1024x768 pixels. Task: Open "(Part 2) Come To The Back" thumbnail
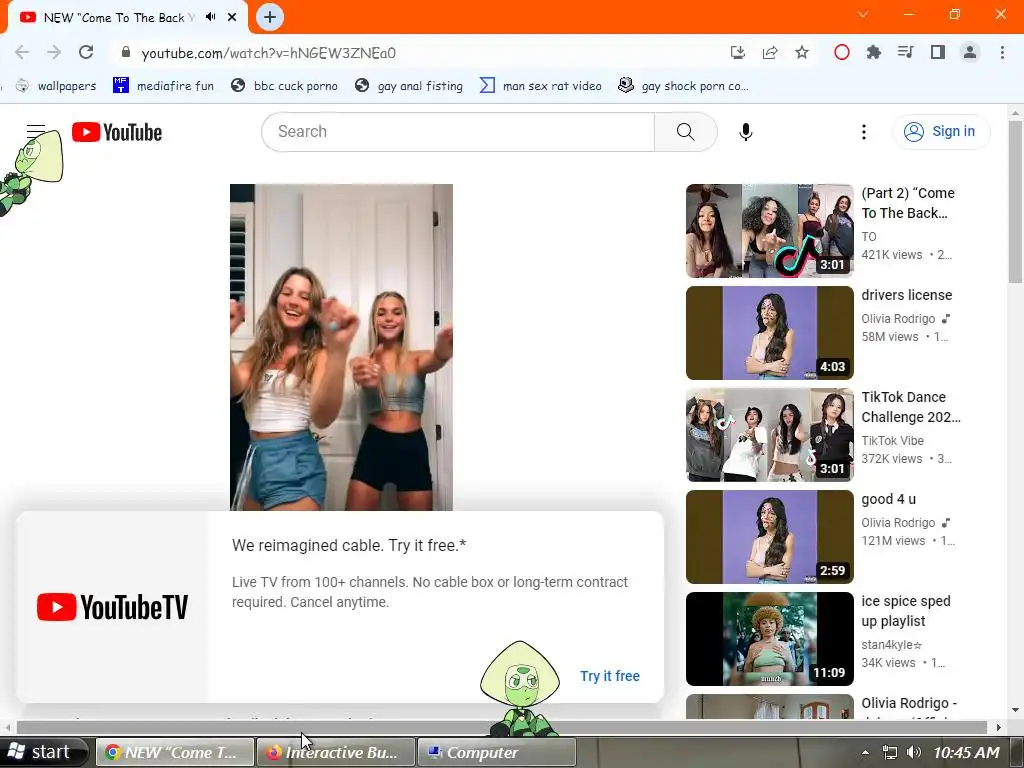(x=769, y=231)
